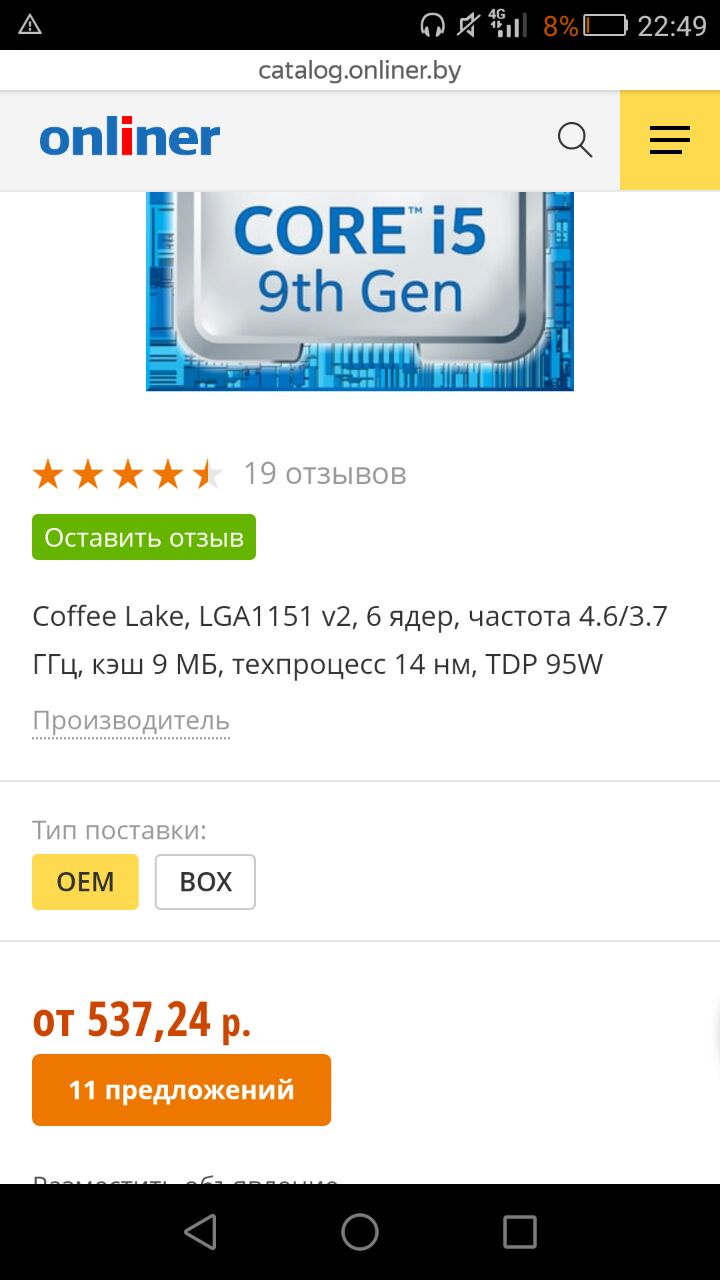Open the yellow hamburger menu

(x=670, y=140)
